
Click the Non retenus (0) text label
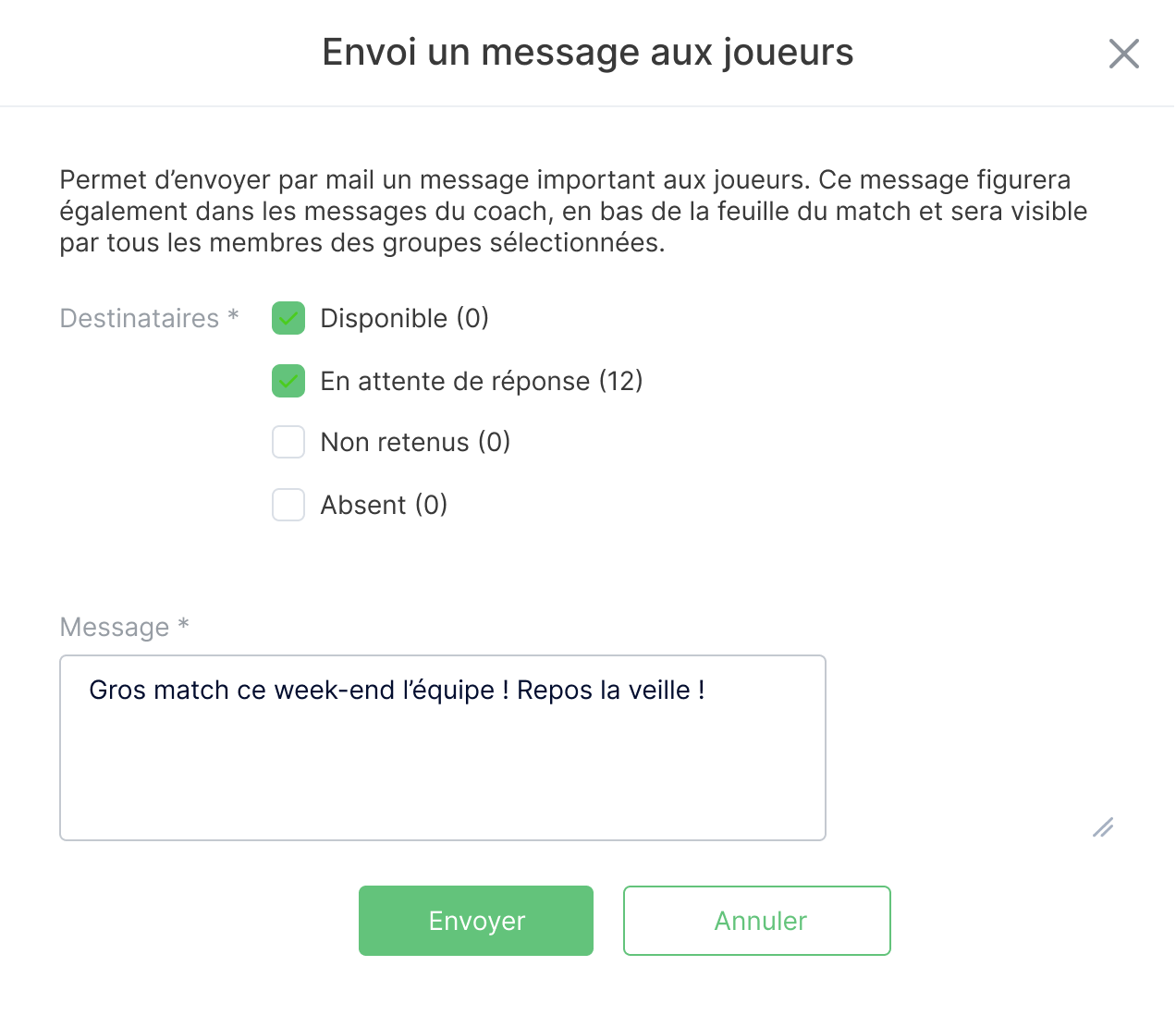tap(413, 442)
